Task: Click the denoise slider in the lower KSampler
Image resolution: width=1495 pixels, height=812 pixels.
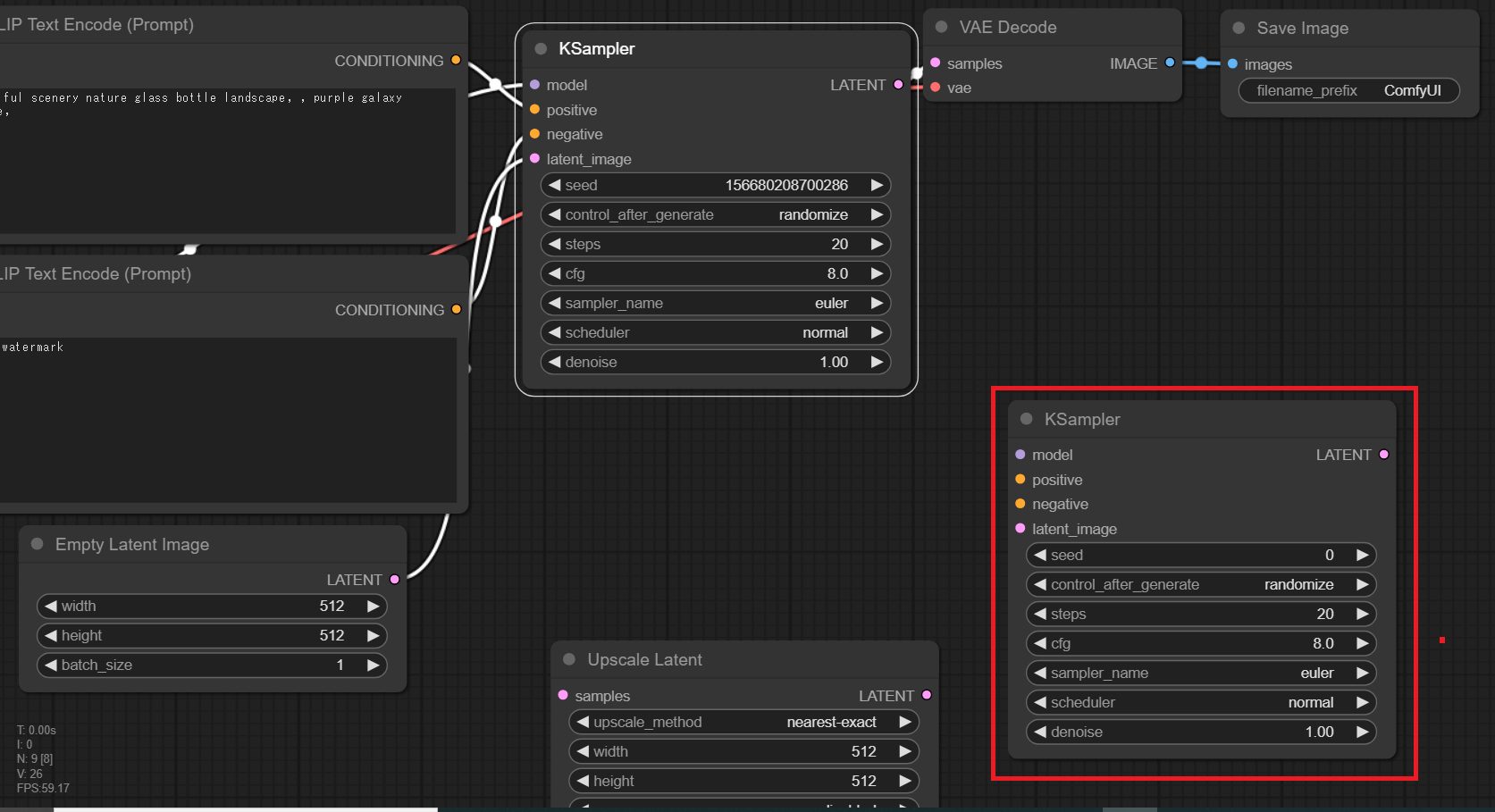Action: 1200,732
